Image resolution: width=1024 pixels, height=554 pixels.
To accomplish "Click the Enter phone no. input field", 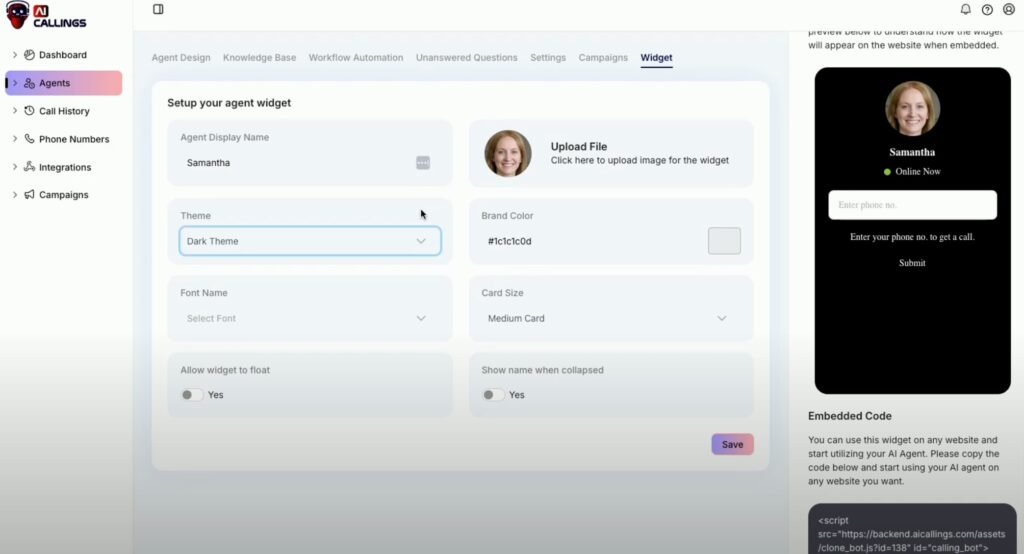I will coord(912,205).
